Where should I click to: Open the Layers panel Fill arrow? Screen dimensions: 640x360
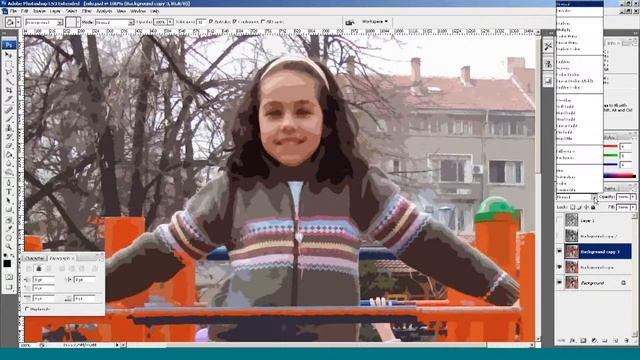click(633, 207)
